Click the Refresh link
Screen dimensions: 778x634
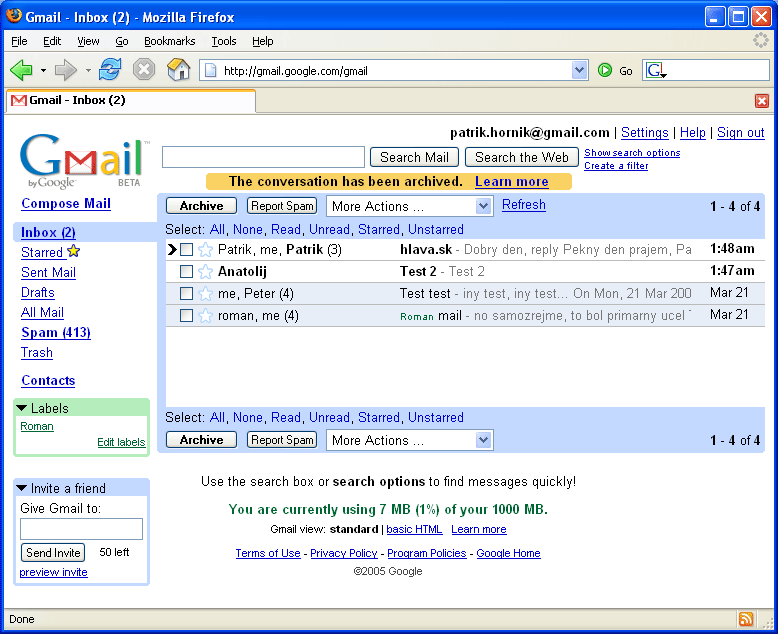(x=524, y=204)
